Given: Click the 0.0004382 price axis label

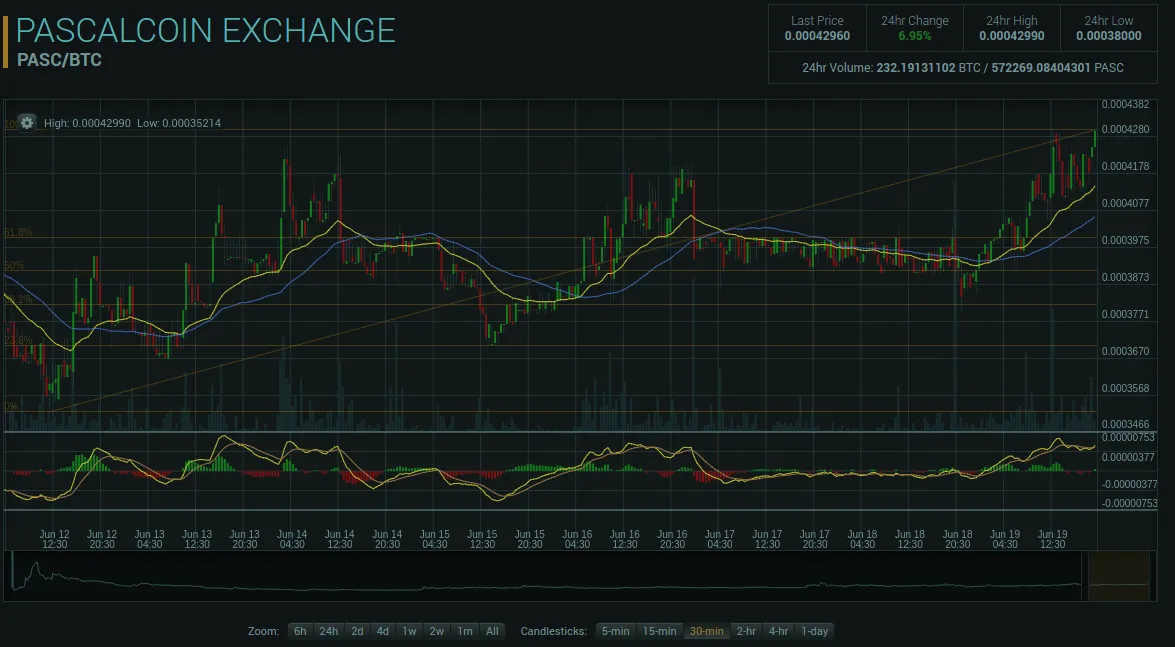Looking at the screenshot, I should pyautogui.click(x=1125, y=104).
